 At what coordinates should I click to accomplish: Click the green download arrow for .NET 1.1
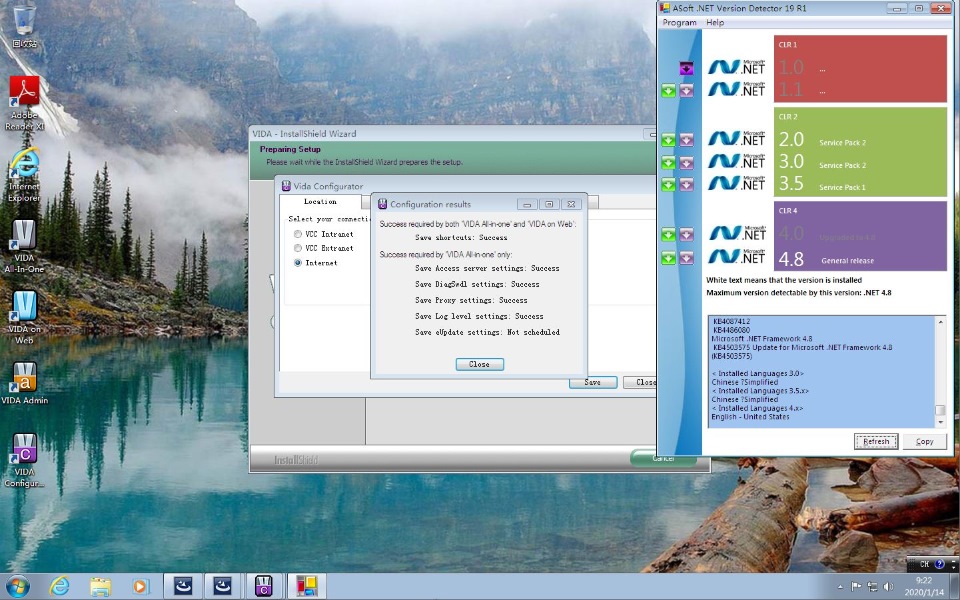point(669,91)
